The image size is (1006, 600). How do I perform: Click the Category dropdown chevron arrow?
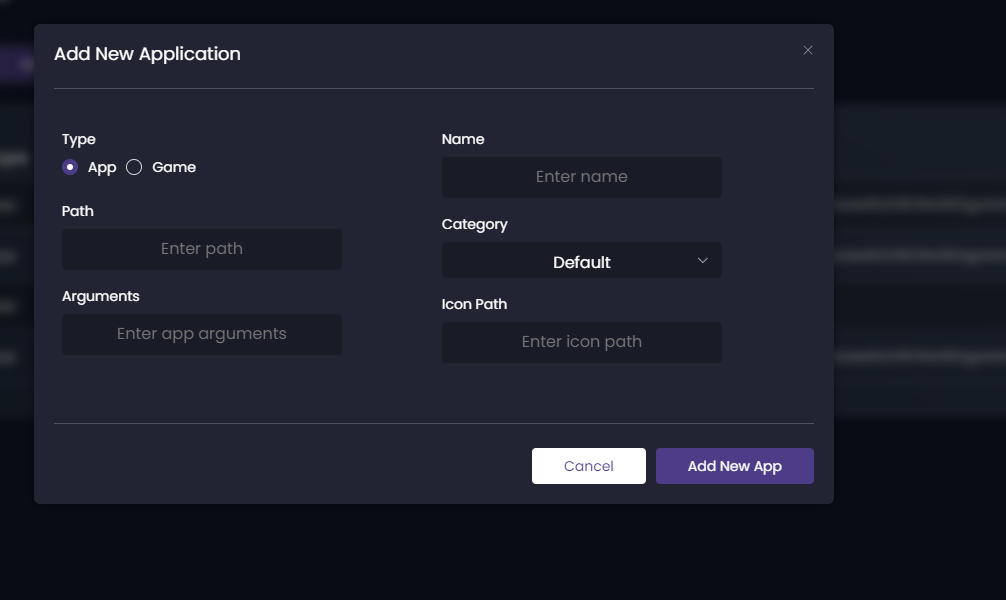point(702,259)
